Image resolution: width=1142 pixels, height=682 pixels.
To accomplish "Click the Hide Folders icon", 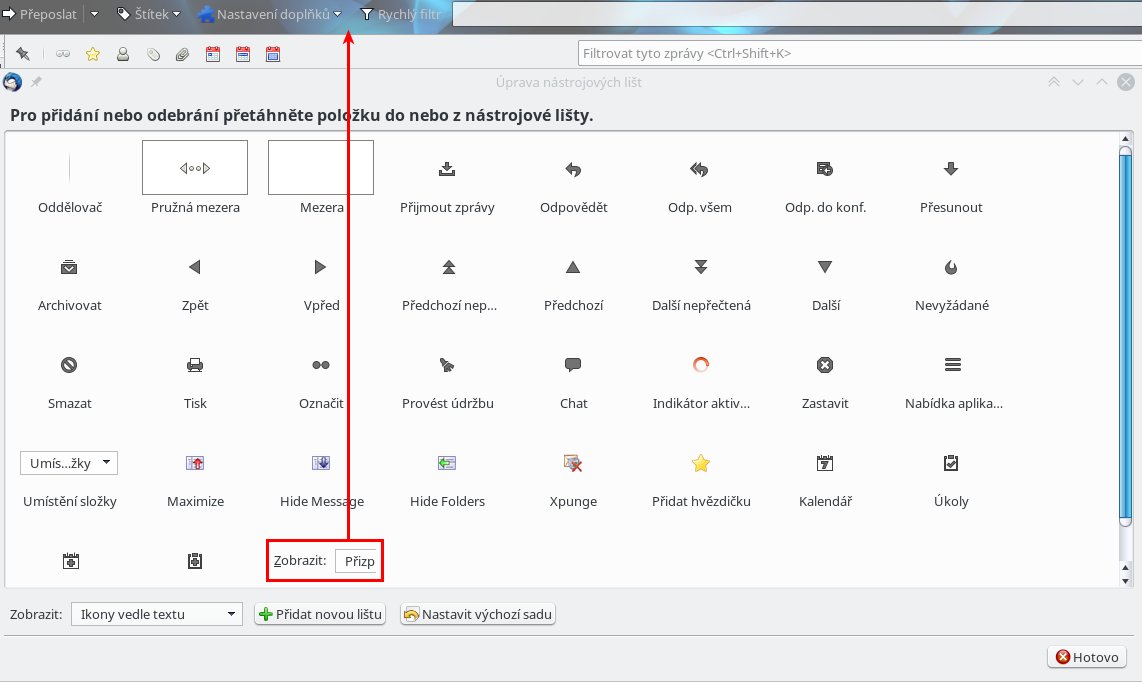I will (x=447, y=463).
